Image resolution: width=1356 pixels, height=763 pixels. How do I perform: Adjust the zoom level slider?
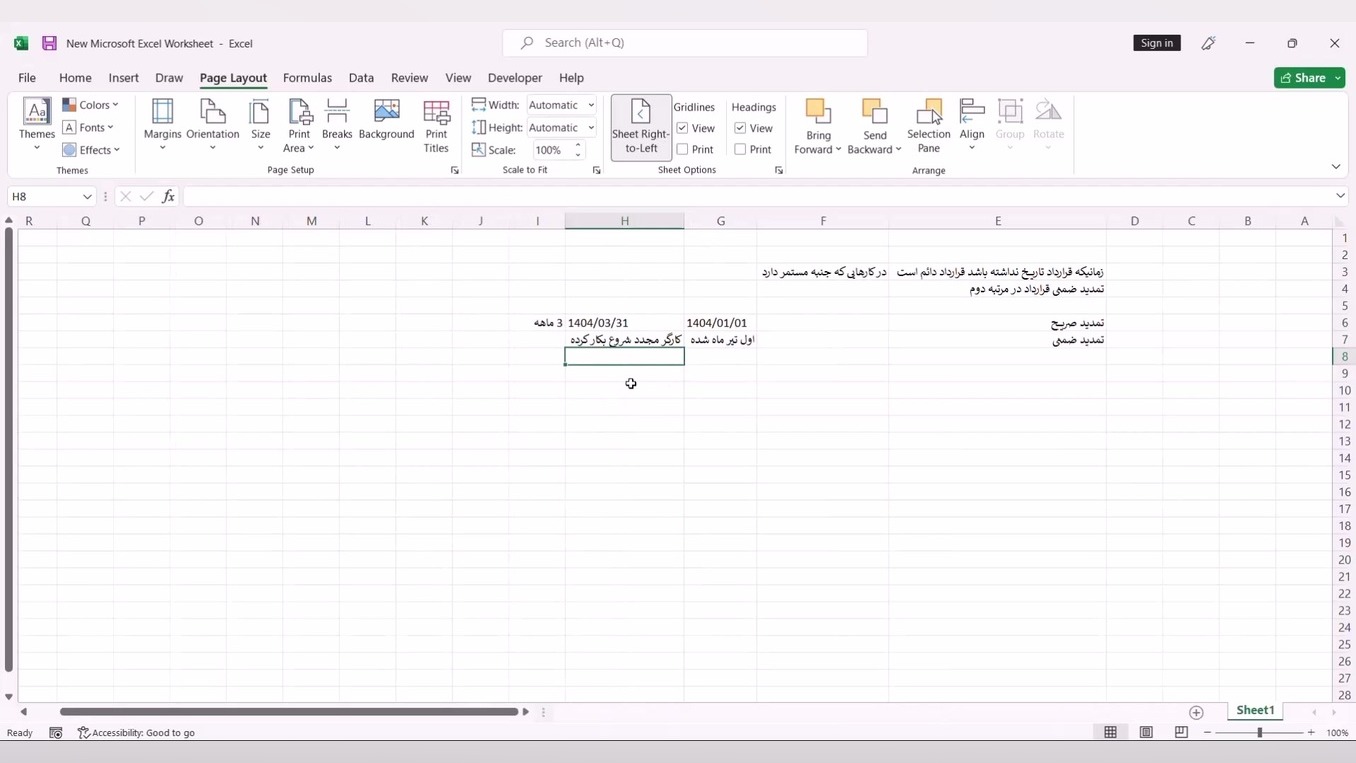(x=1259, y=733)
